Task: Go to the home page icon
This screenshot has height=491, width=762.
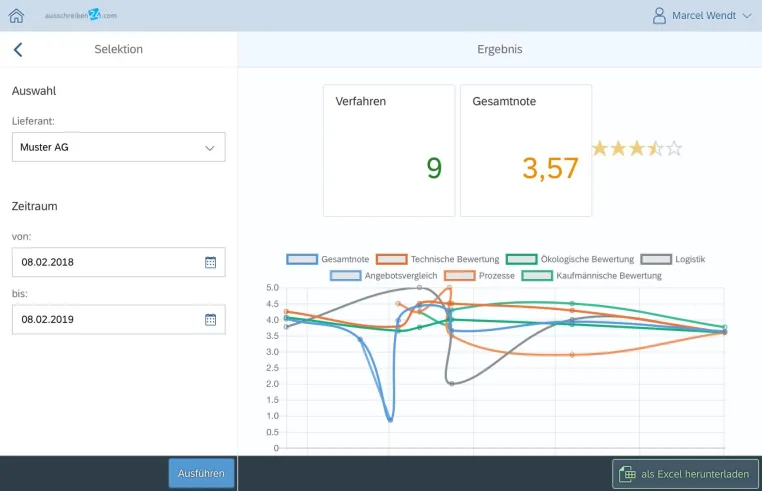Action: point(17,16)
